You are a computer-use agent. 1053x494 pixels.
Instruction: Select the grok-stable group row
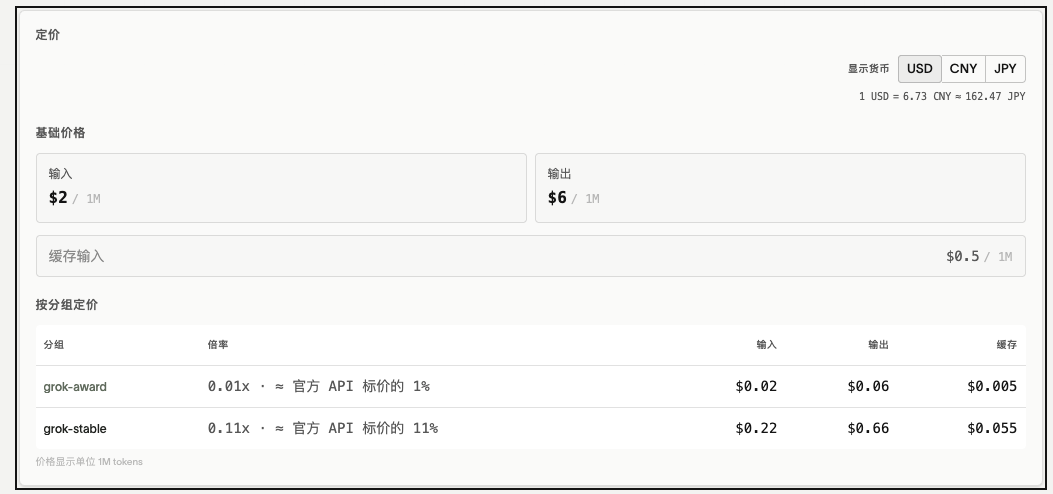[x=531, y=428]
